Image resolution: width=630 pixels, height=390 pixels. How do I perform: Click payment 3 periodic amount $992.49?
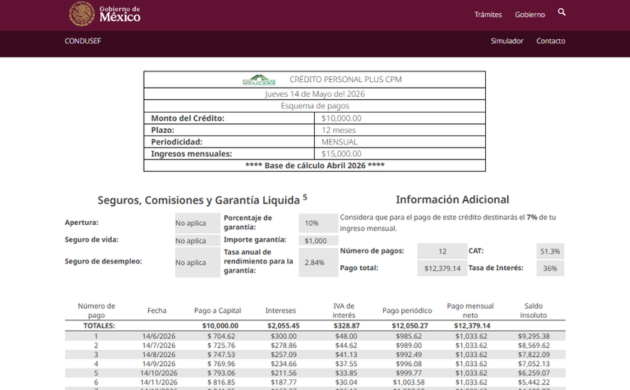coord(409,355)
